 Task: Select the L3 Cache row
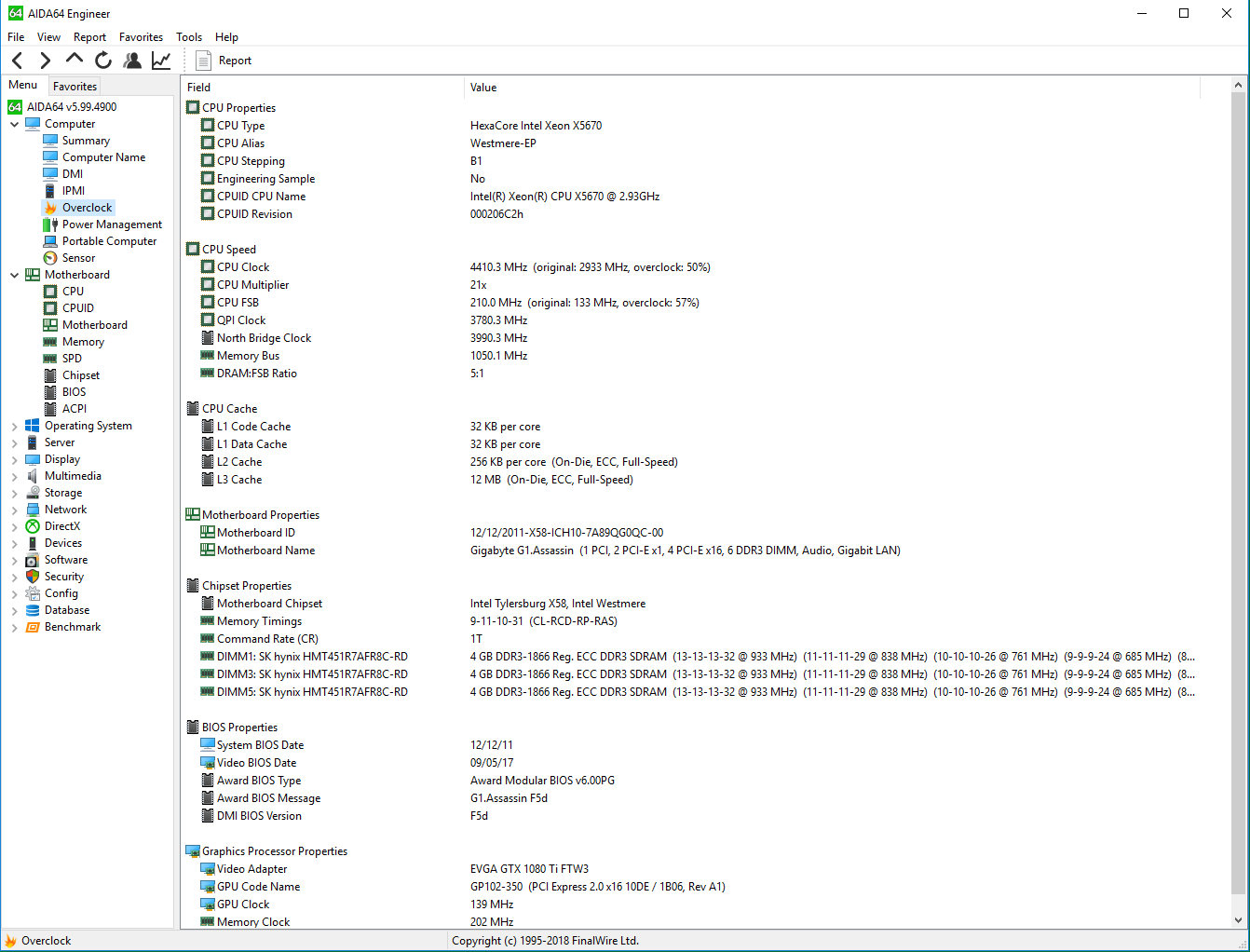click(689, 480)
